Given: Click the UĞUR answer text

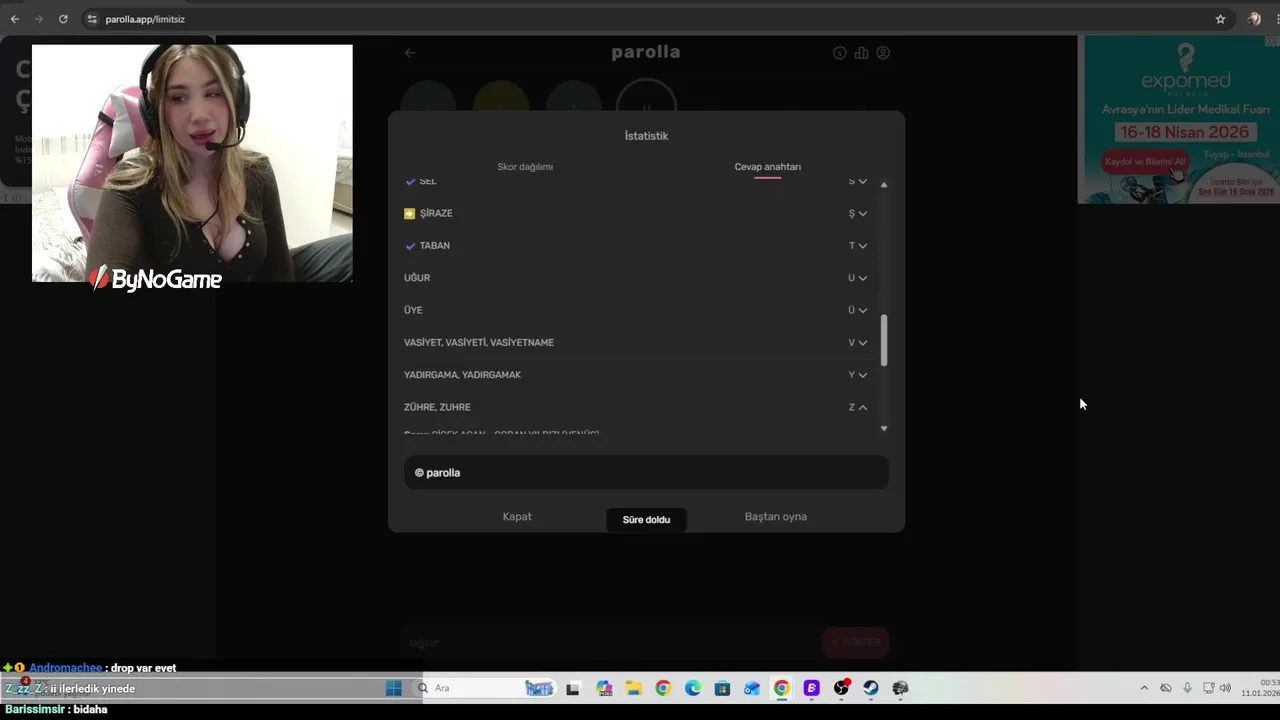Looking at the screenshot, I should click(x=417, y=278).
